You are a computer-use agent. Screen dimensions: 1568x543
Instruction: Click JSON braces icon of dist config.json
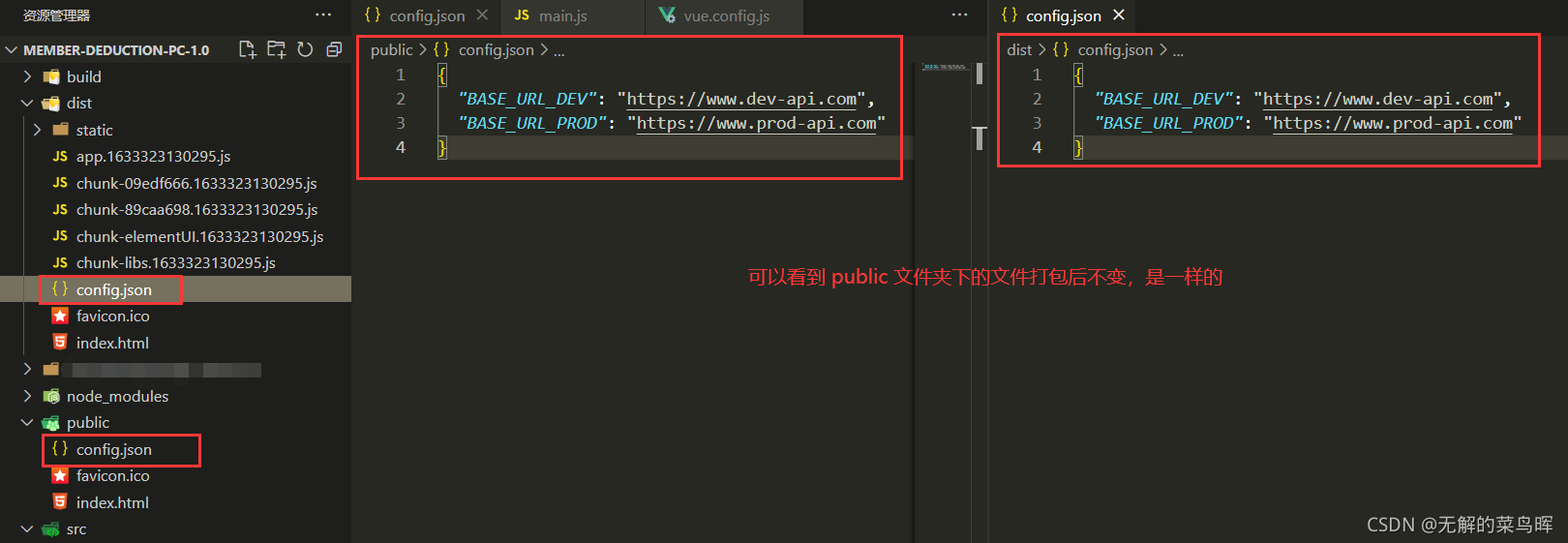[60, 289]
